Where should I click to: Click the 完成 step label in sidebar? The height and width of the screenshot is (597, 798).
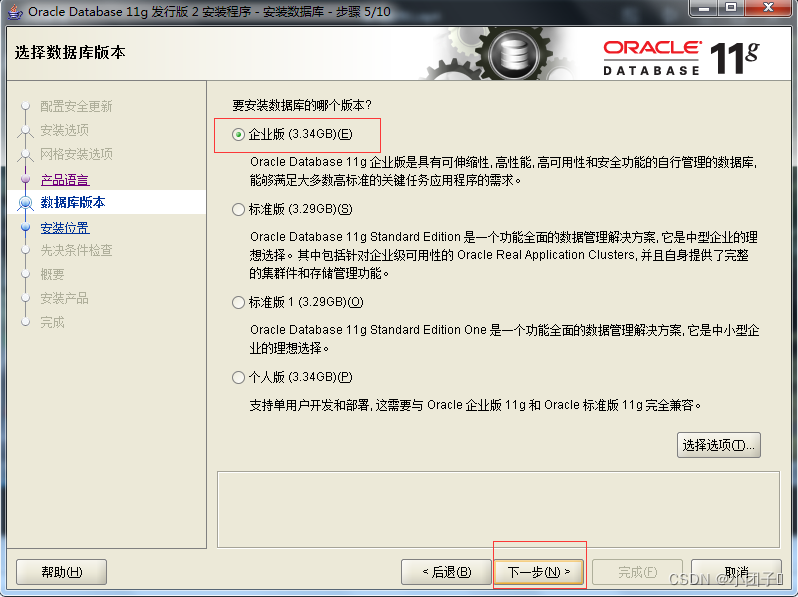52,322
